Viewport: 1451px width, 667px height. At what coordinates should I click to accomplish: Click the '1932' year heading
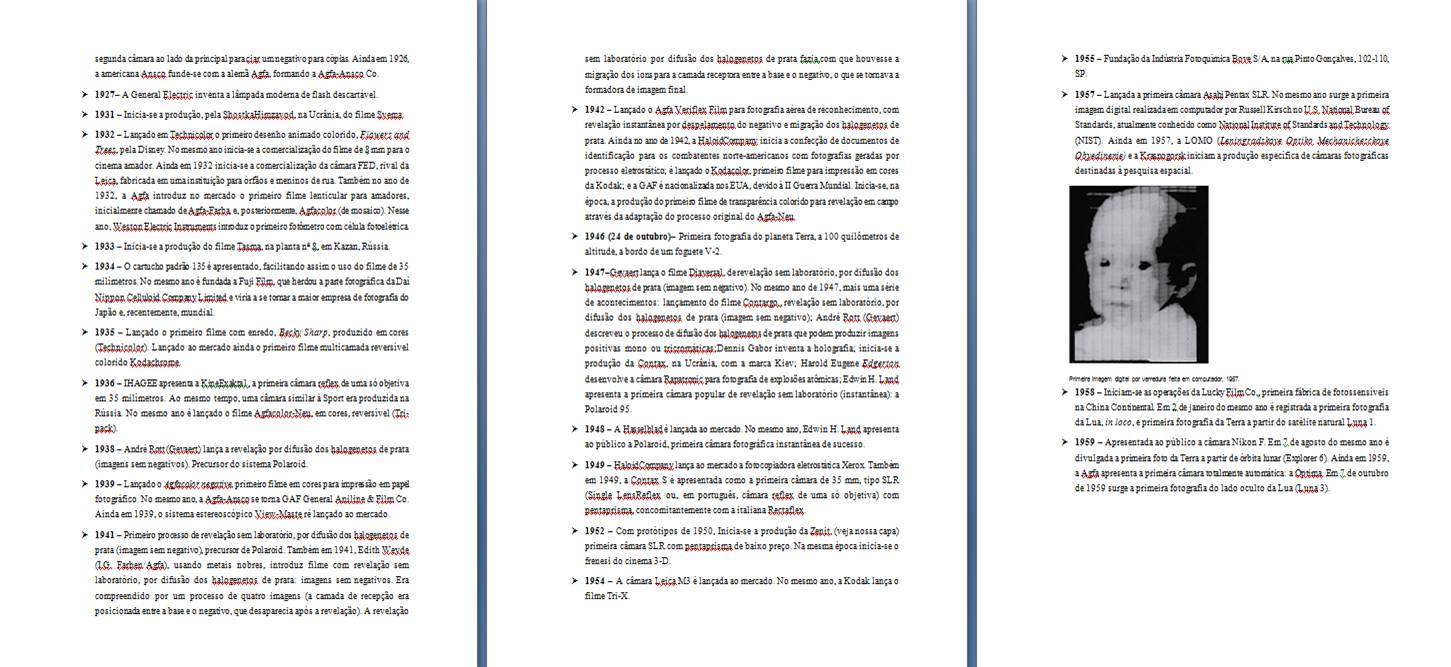[x=105, y=133]
